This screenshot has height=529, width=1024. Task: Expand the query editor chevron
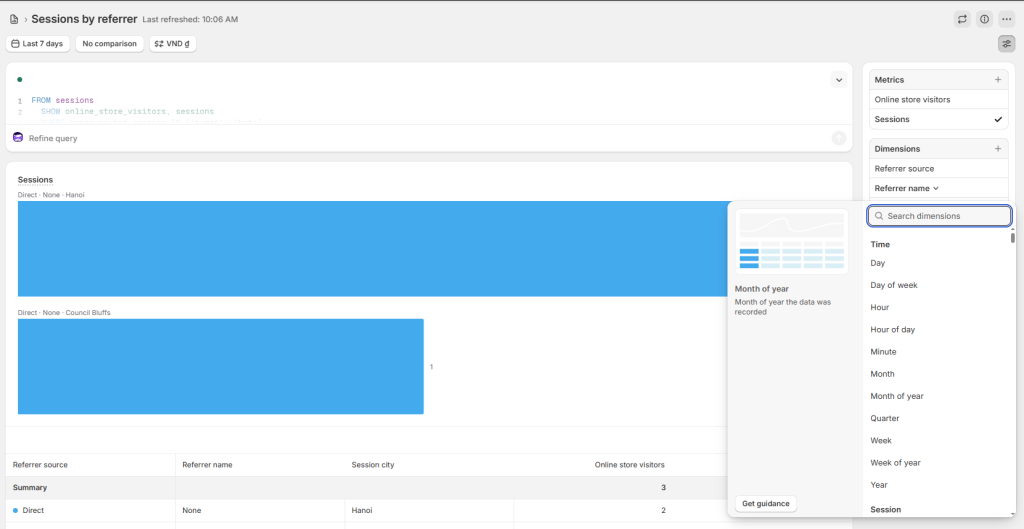tap(838, 80)
